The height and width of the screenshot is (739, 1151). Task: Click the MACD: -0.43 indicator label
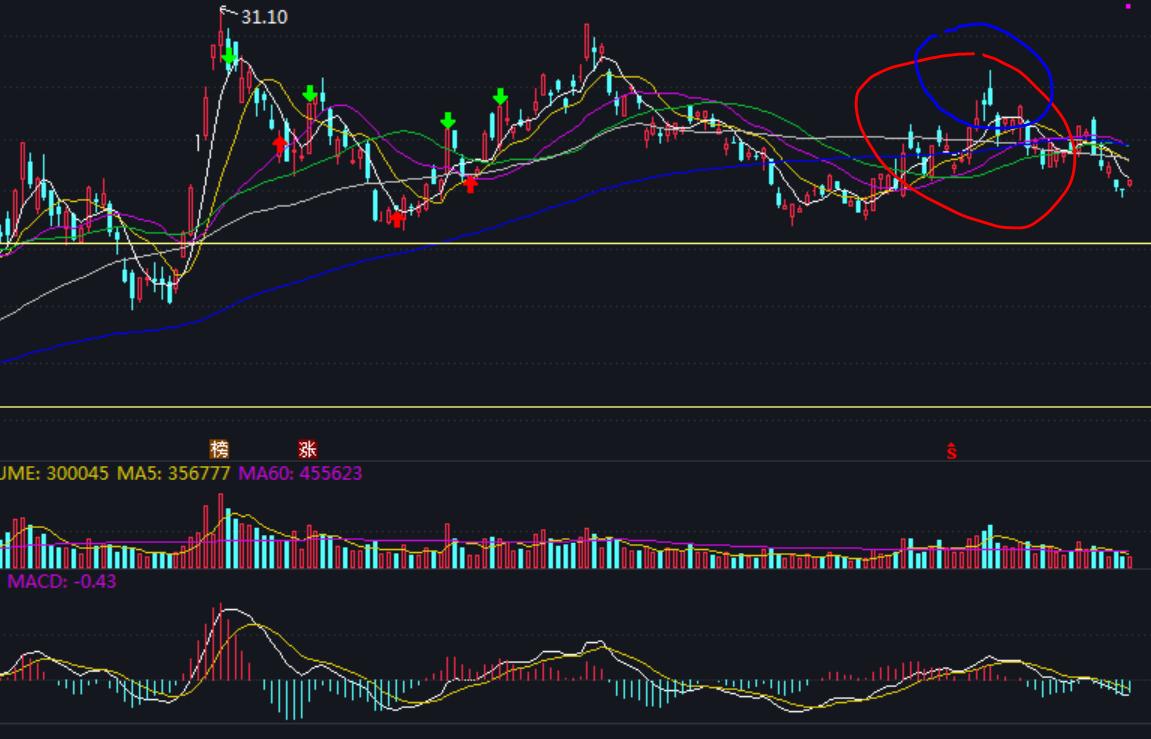[x=62, y=581]
